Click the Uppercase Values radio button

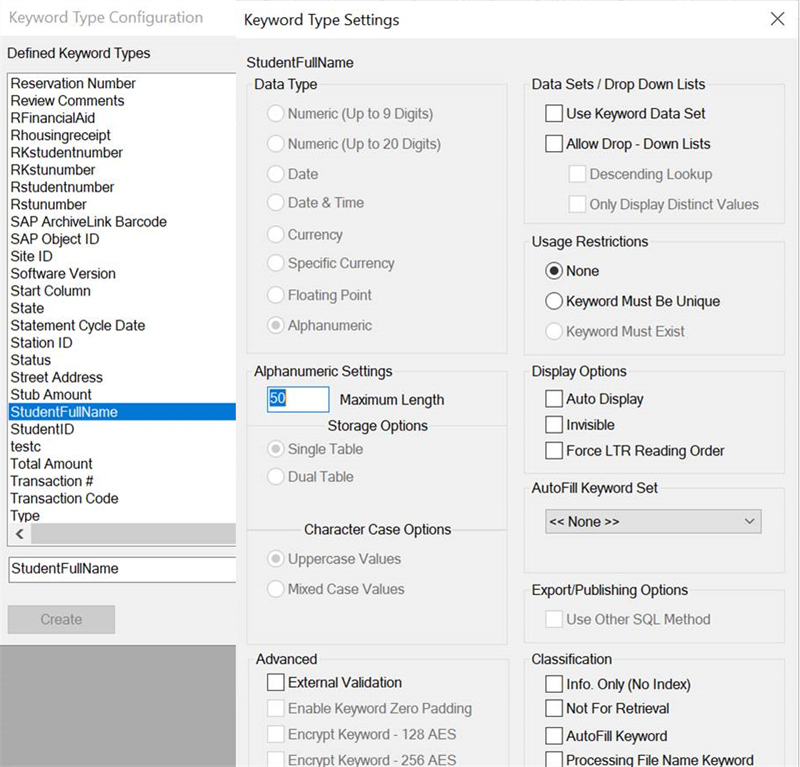(x=276, y=559)
